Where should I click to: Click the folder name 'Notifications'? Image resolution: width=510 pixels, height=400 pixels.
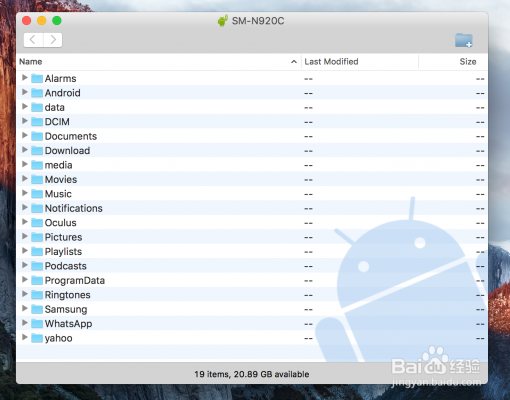[74, 208]
